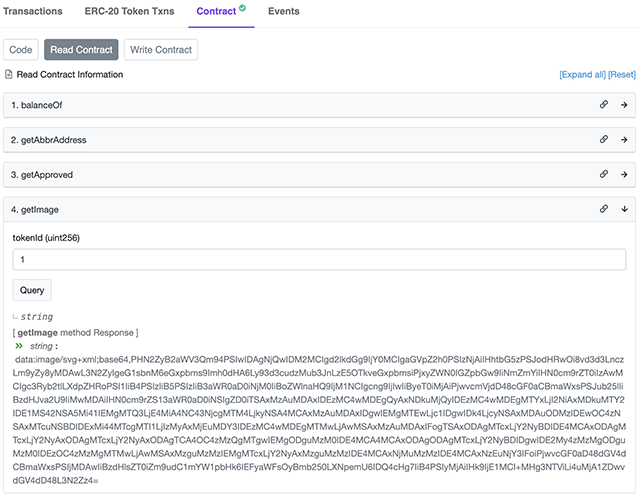The image size is (640, 499).
Task: Click the base64 data:image/svg+xml output string
Action: click(x=319, y=420)
